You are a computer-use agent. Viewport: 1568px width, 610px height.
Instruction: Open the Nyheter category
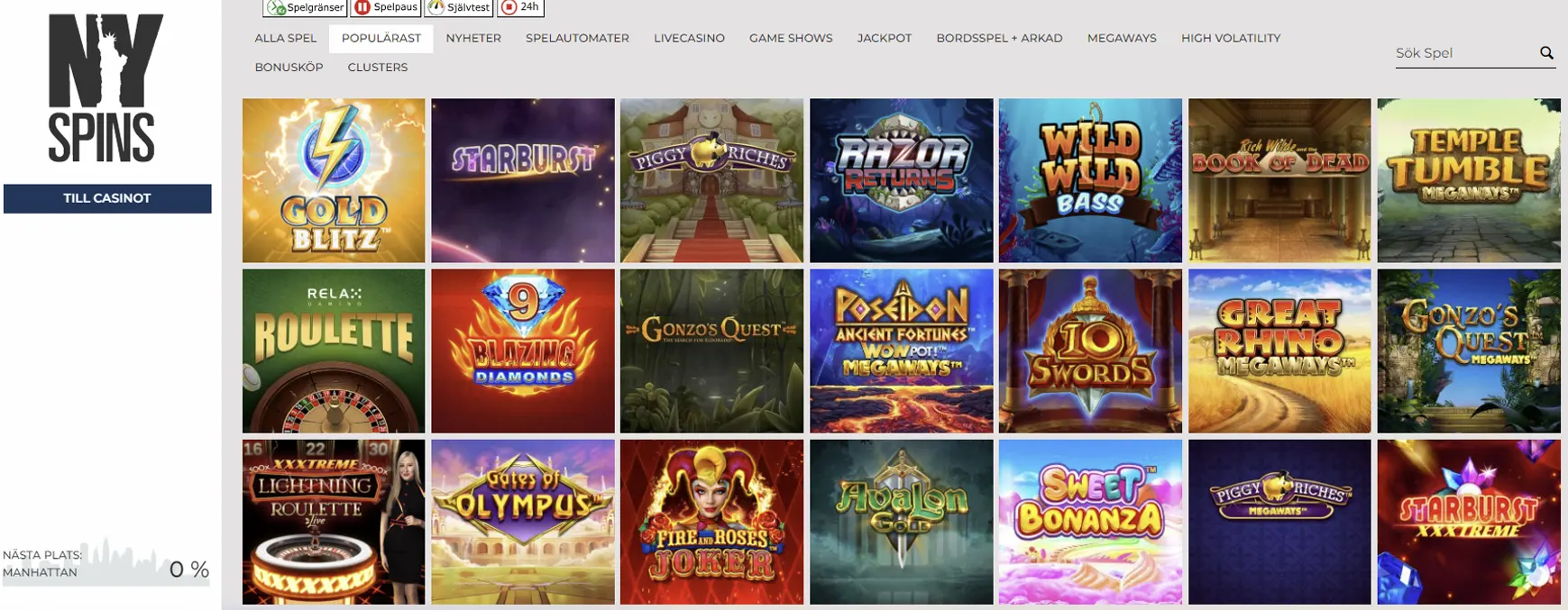[473, 38]
